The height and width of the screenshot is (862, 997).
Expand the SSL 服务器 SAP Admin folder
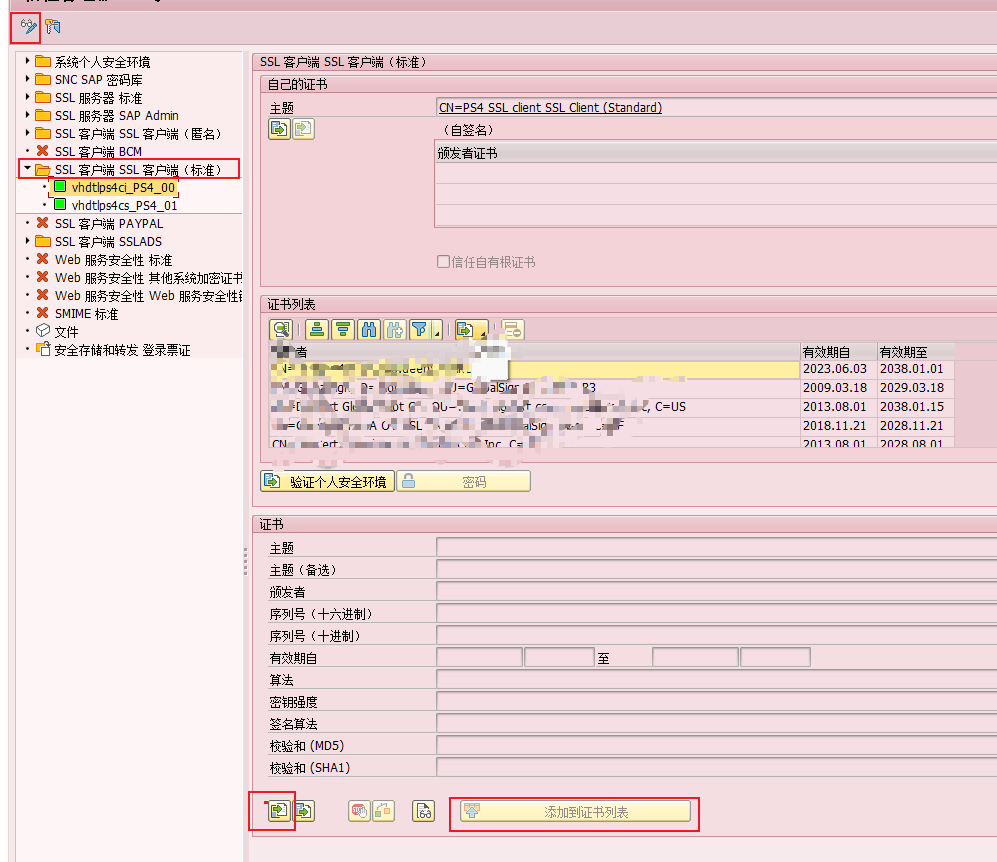click(27, 115)
